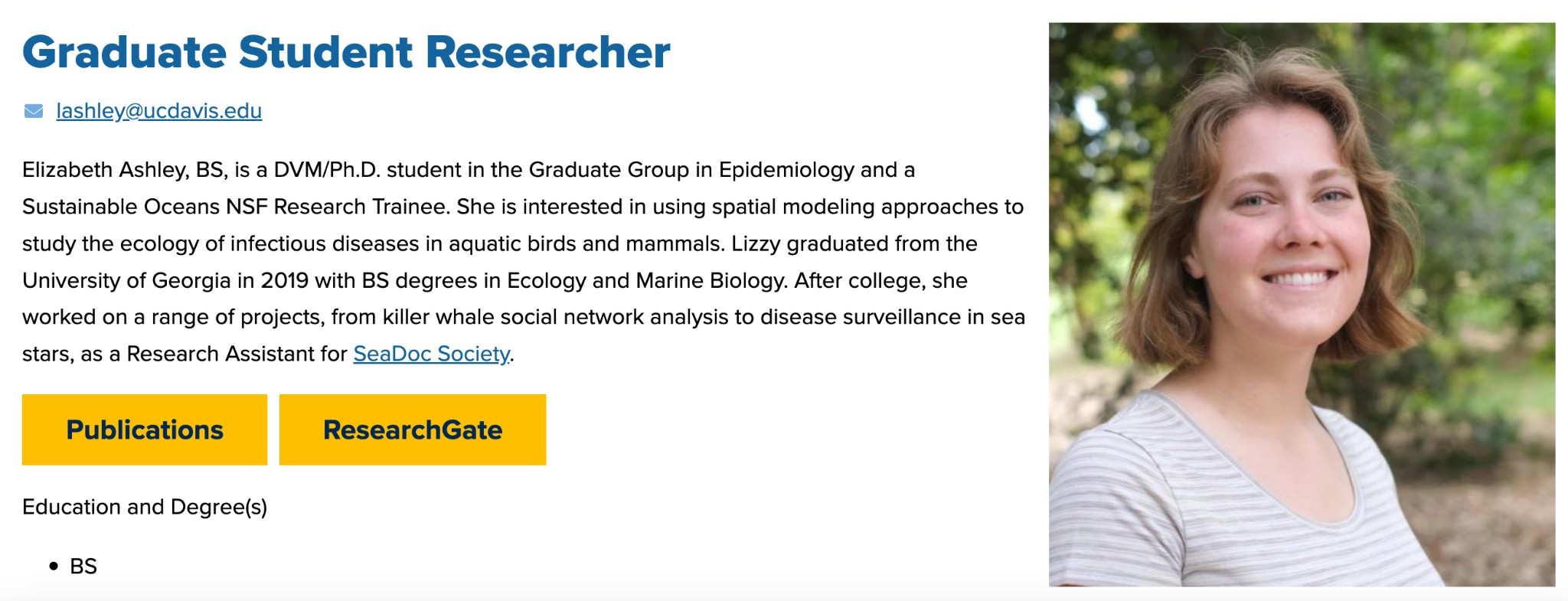Click the name Elizabeth Ashley in the bio
Image resolution: width=1568 pixels, height=601 pixels.
[x=104, y=170]
